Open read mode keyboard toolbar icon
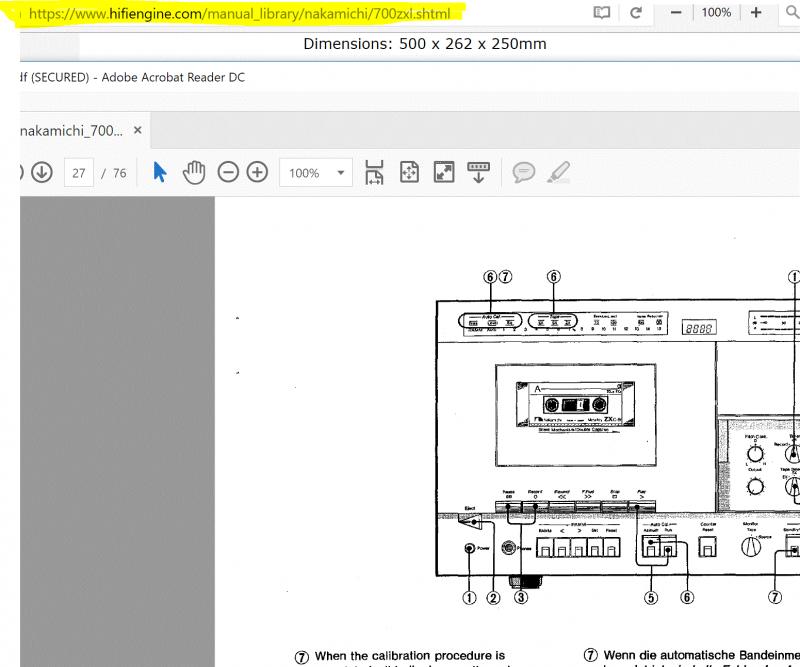 478,172
